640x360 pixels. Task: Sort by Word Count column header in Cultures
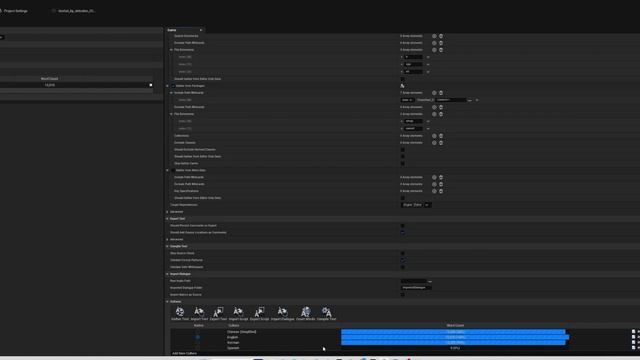[x=455, y=325]
